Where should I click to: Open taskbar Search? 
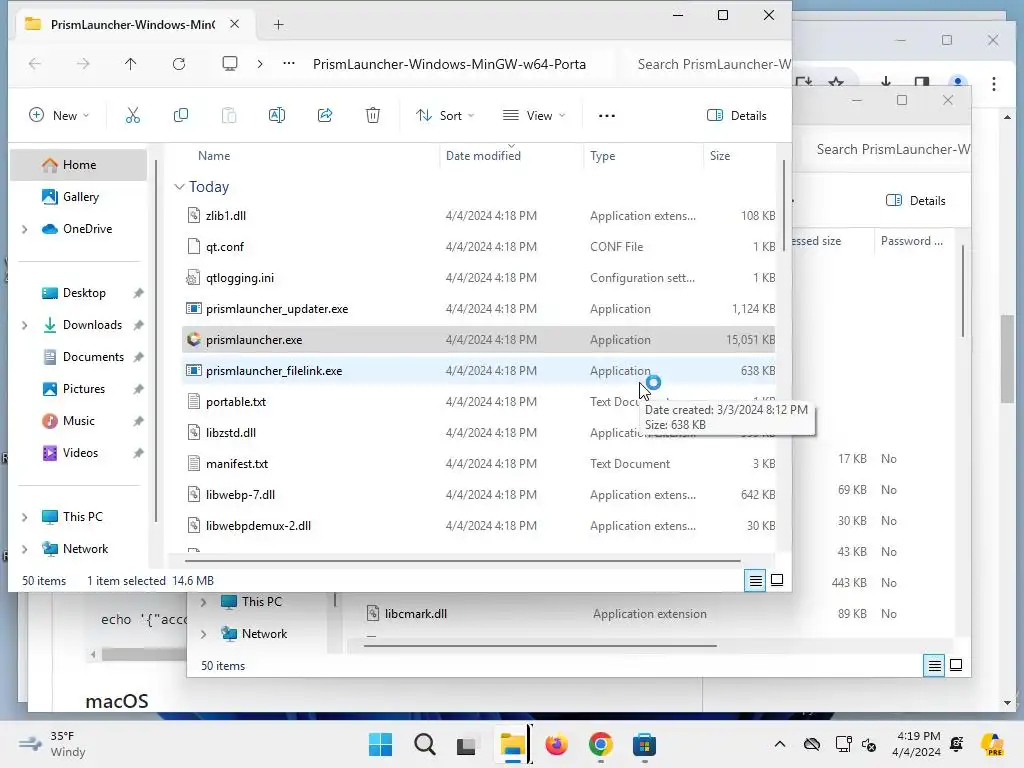pyautogui.click(x=424, y=744)
